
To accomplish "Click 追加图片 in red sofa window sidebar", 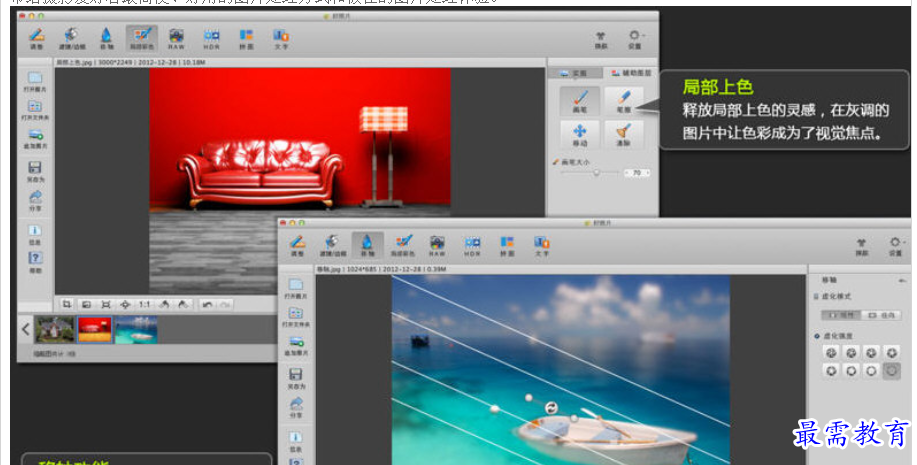I will tap(35, 139).
